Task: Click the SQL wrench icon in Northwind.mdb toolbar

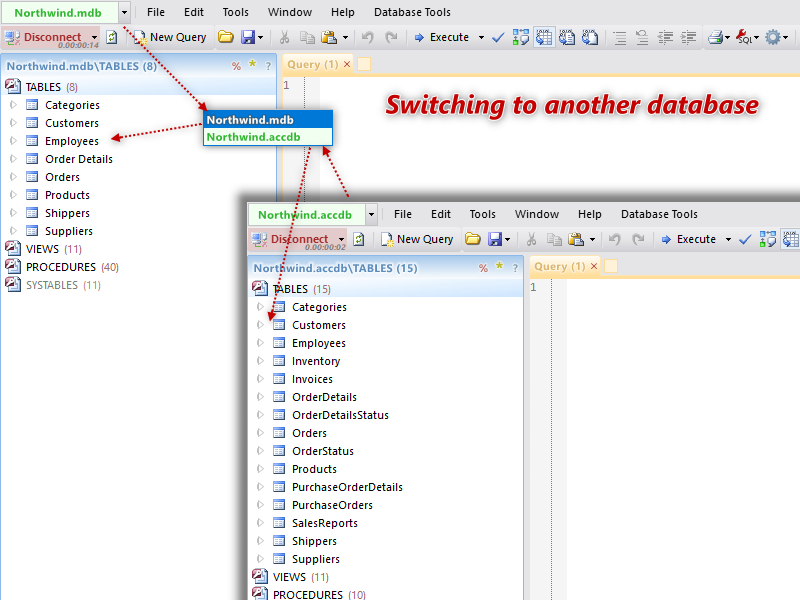Action: coord(744,37)
